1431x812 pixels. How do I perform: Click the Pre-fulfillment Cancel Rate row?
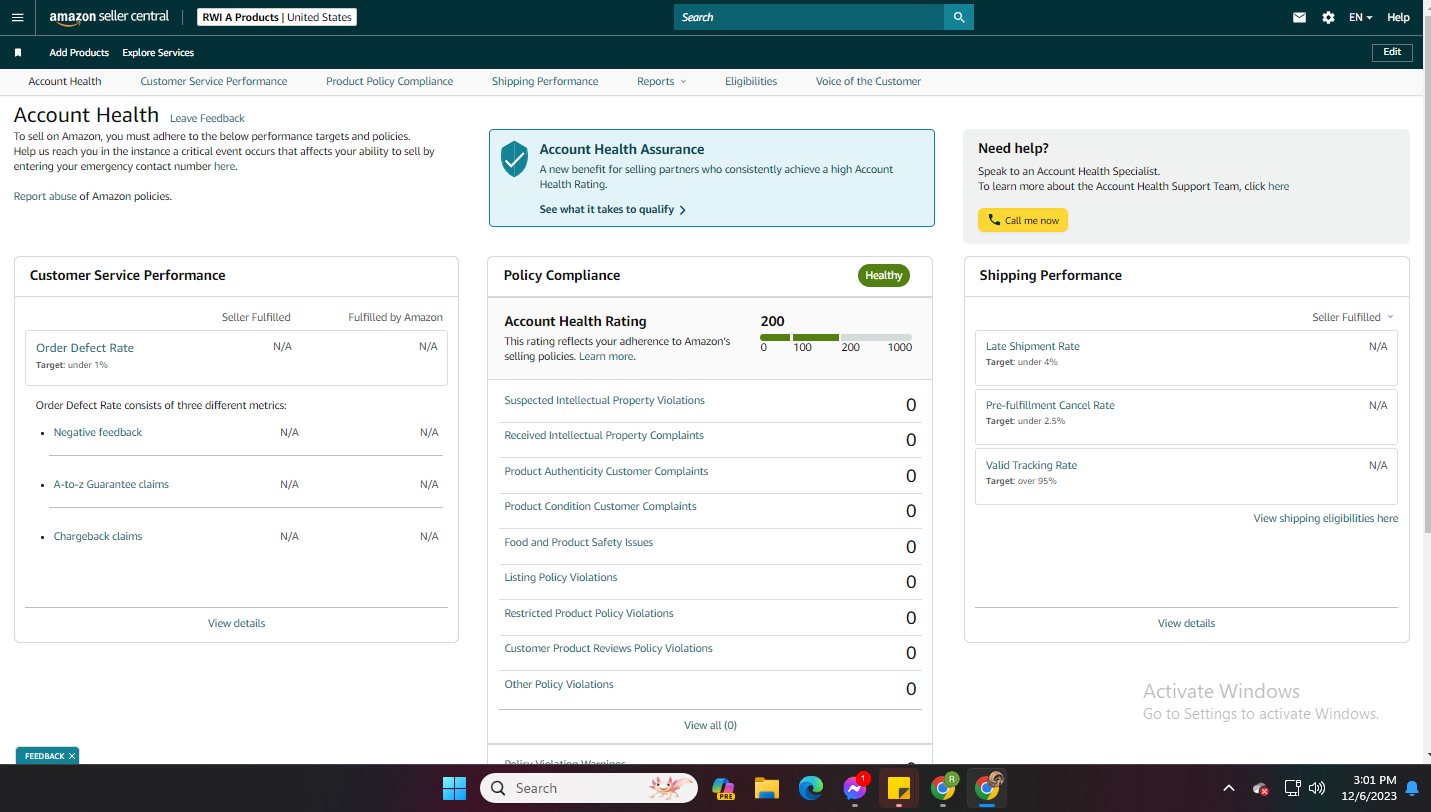point(1186,417)
